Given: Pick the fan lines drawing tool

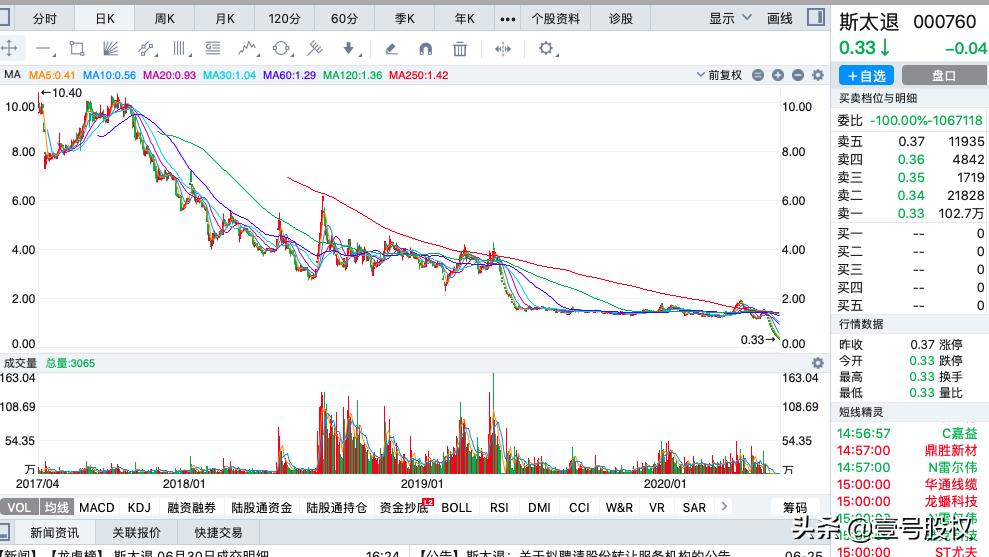Looking at the screenshot, I should coord(110,49).
